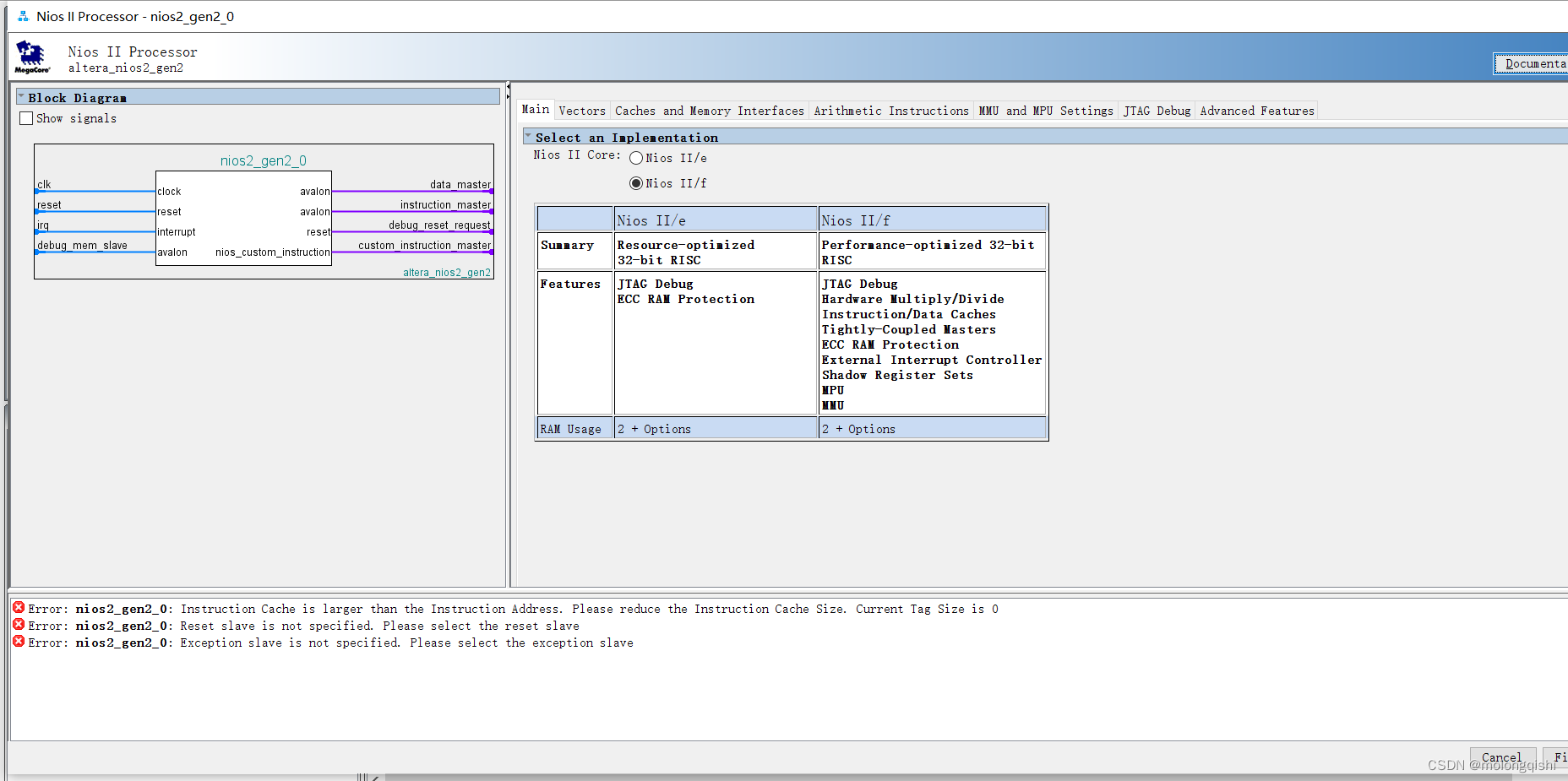The image size is (1568, 781).
Task: Open MMU and MPU Settings tab
Action: [1046, 111]
